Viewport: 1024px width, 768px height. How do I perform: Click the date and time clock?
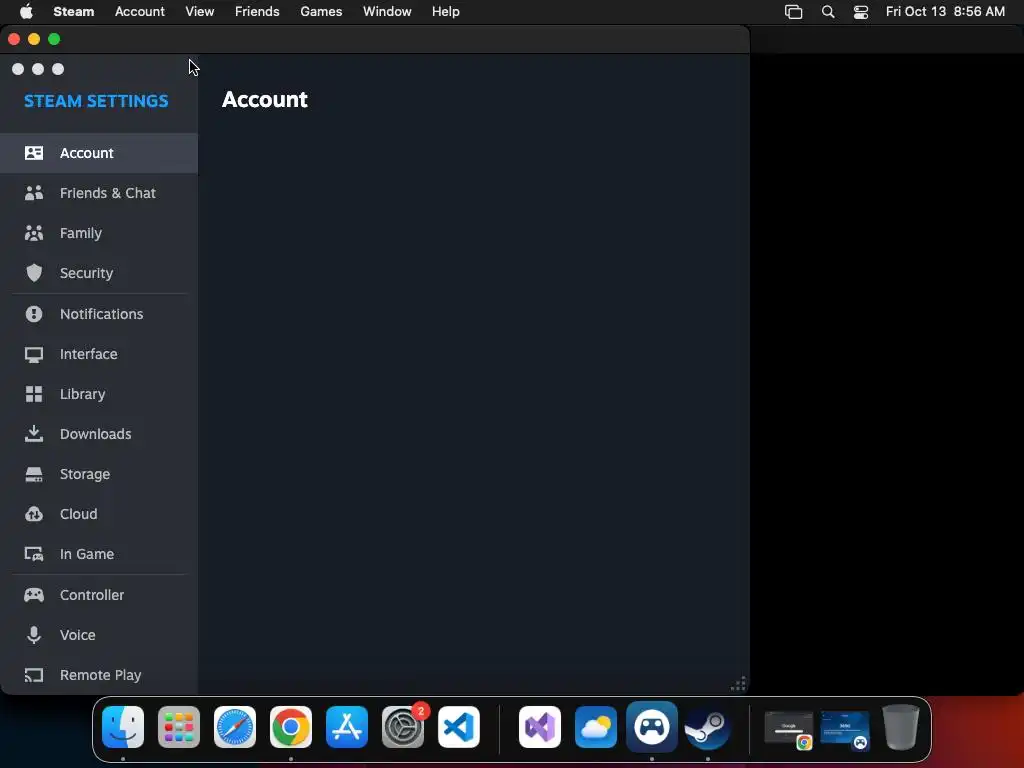tap(945, 12)
